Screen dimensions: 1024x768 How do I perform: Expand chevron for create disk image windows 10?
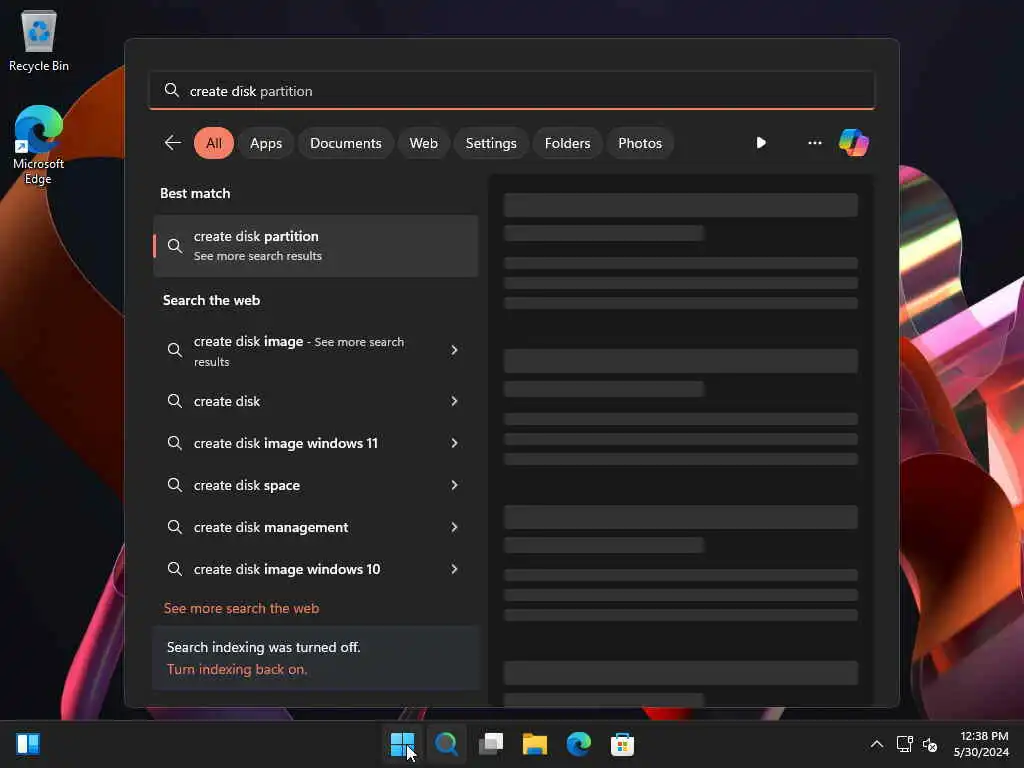click(454, 569)
